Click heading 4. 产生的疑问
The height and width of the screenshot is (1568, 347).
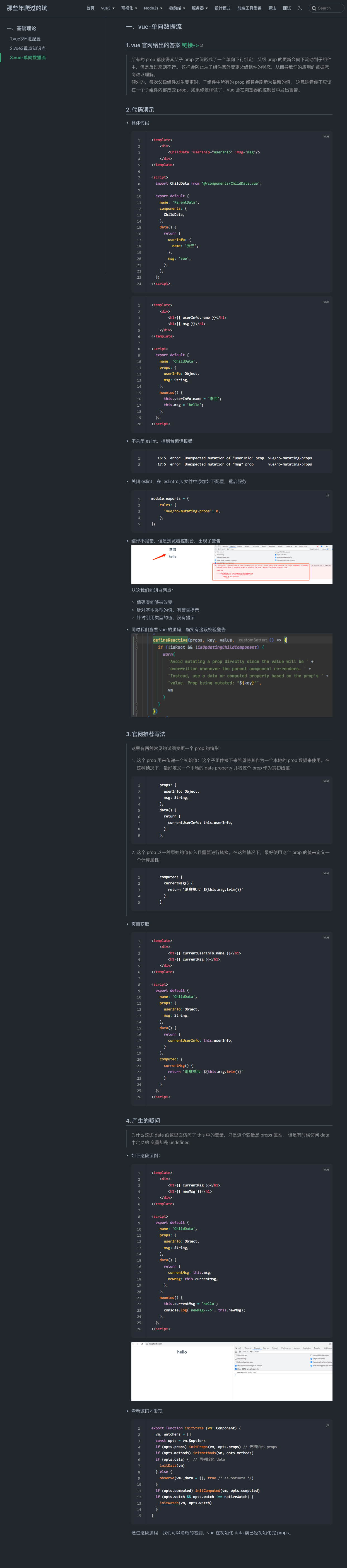[x=143, y=1121]
